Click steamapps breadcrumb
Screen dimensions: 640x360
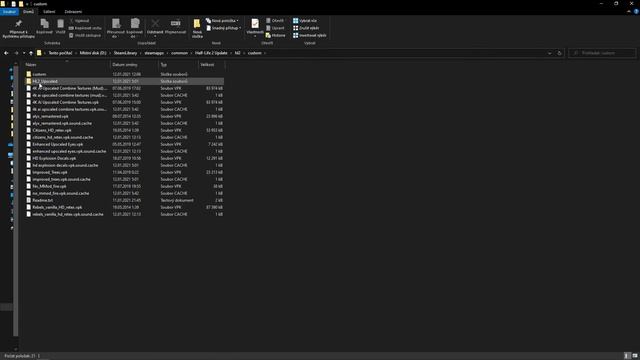pyautogui.click(x=154, y=53)
